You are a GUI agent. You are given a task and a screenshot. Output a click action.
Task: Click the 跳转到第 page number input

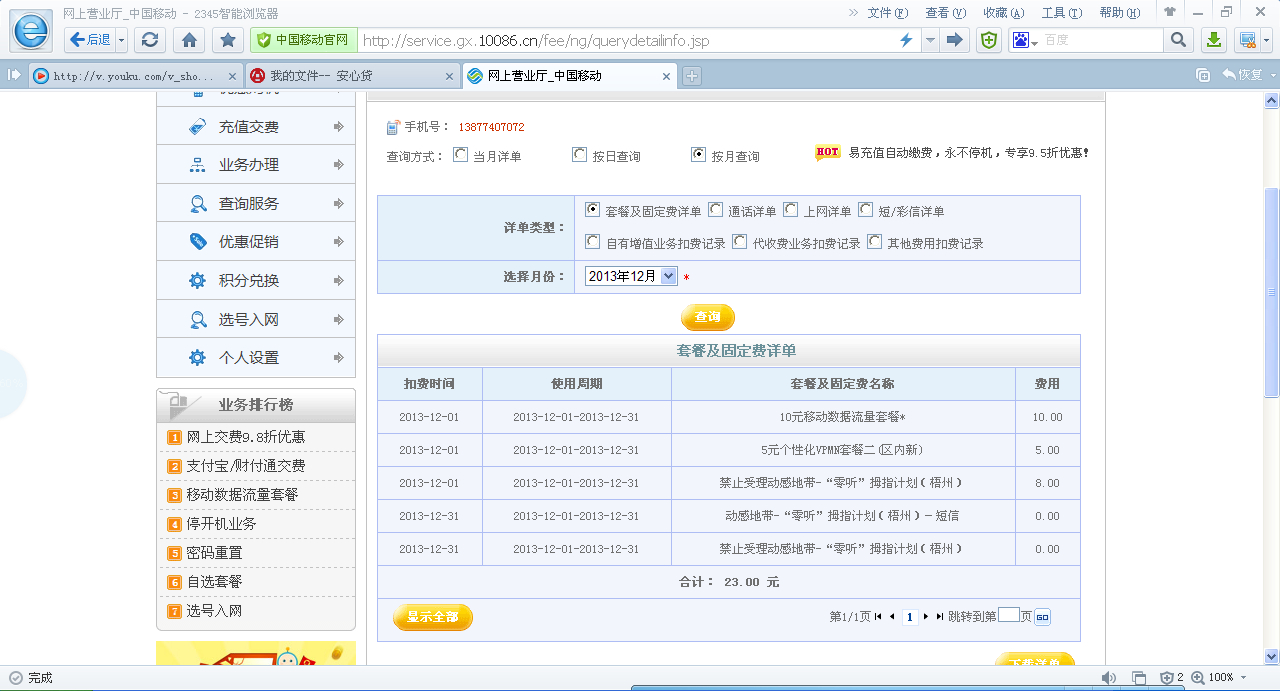click(x=1008, y=616)
